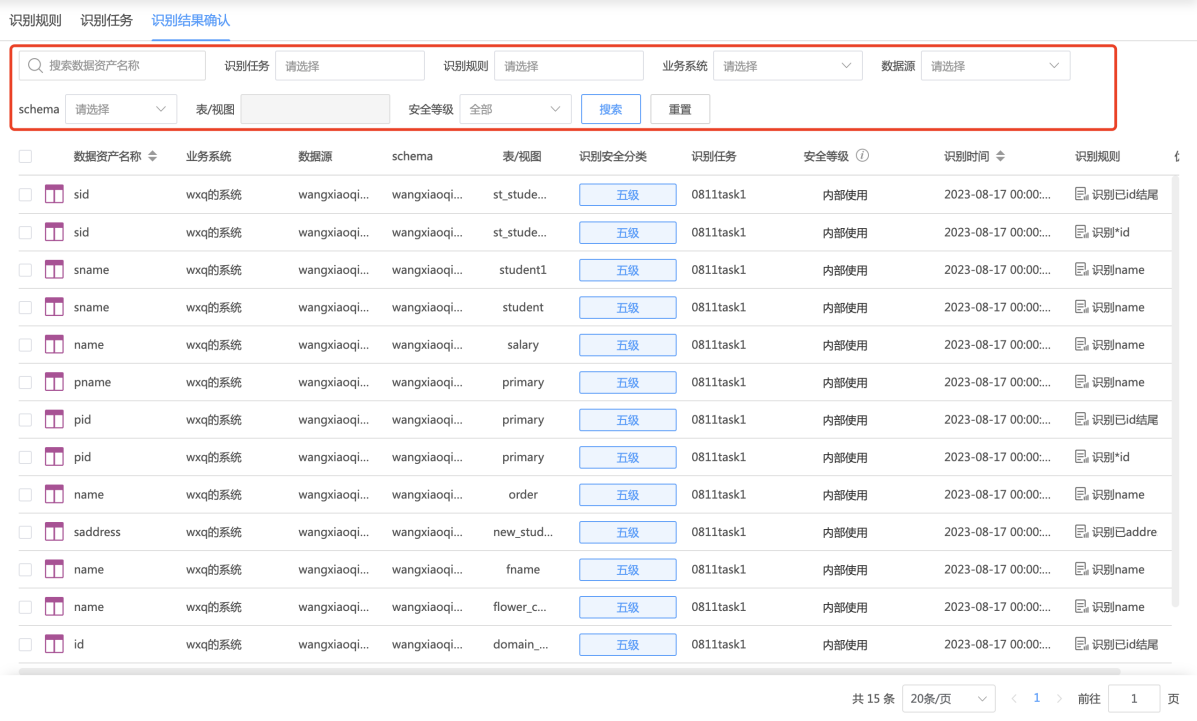Click 五级 tag in the saddress row
This screenshot has width=1197, height=721.
[628, 532]
